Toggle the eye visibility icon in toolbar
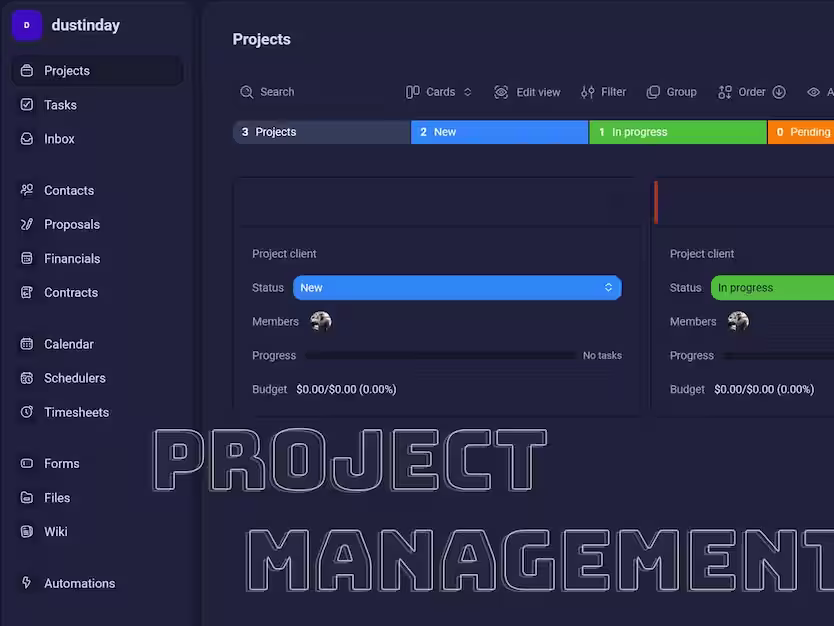Viewport: 834px width, 626px height. coord(813,92)
